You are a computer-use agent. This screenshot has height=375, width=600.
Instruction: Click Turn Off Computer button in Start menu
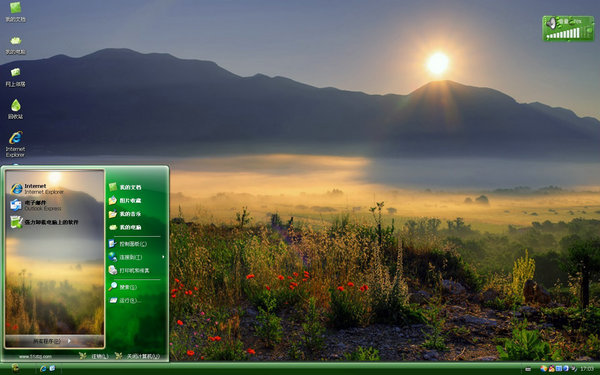tap(138, 356)
